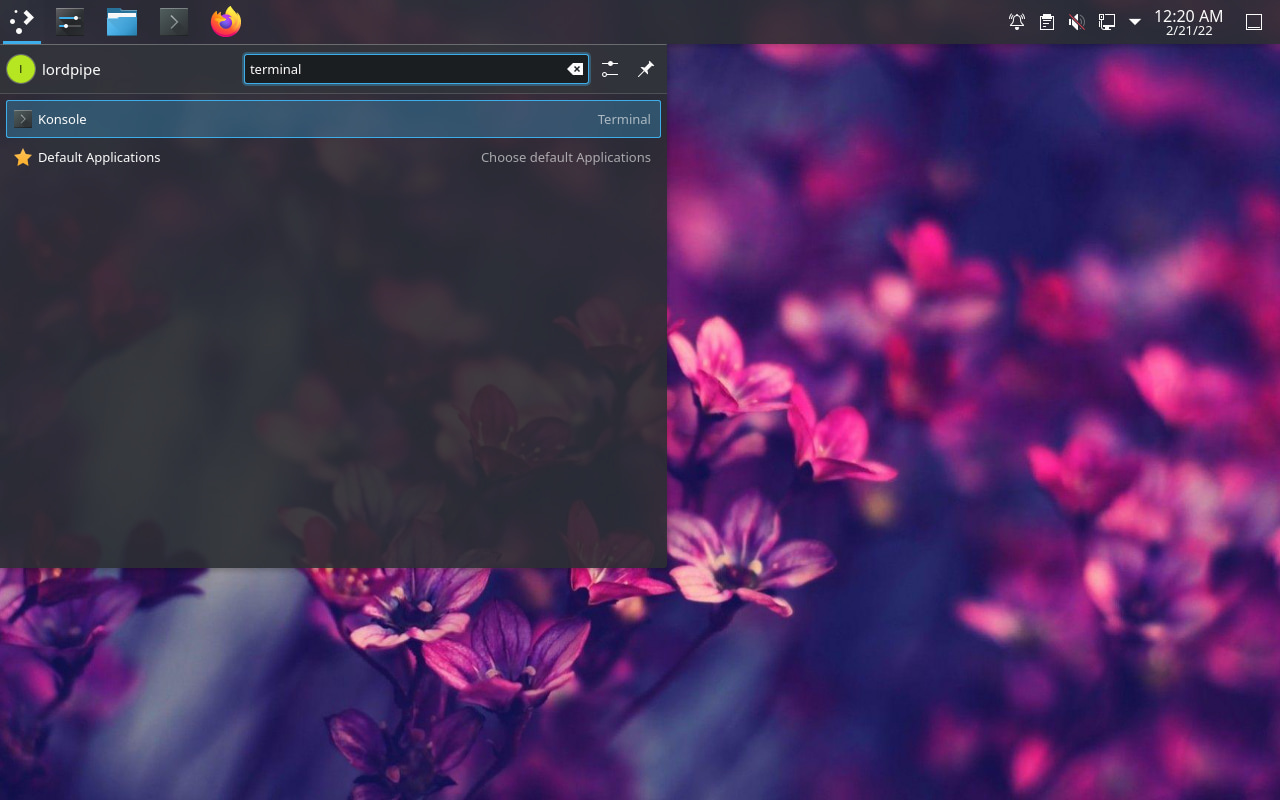The height and width of the screenshot is (800, 1280).
Task: Unmute system audio in the tray
Action: [1077, 21]
